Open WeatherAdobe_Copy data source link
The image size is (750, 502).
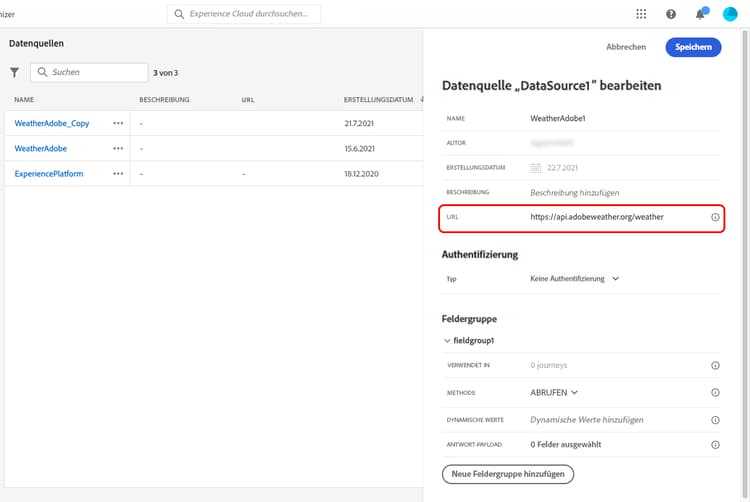pos(52,123)
